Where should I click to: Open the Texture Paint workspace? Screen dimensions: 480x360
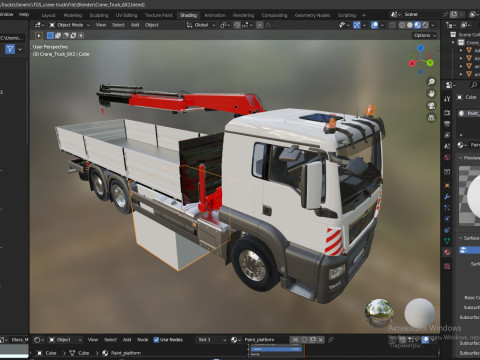[x=159, y=15]
